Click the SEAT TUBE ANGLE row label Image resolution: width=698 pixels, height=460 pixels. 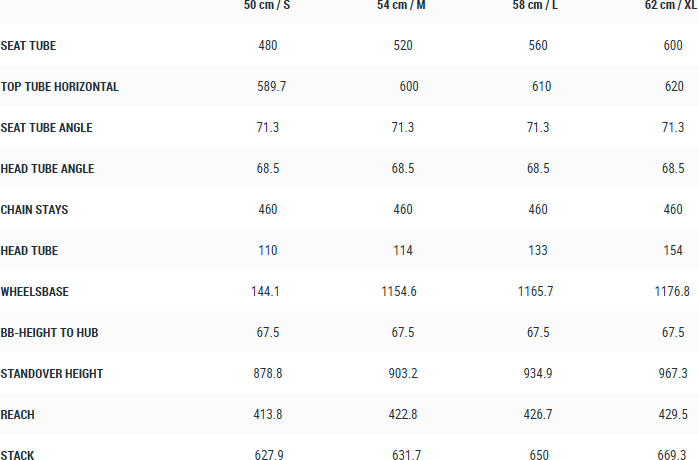(x=47, y=128)
